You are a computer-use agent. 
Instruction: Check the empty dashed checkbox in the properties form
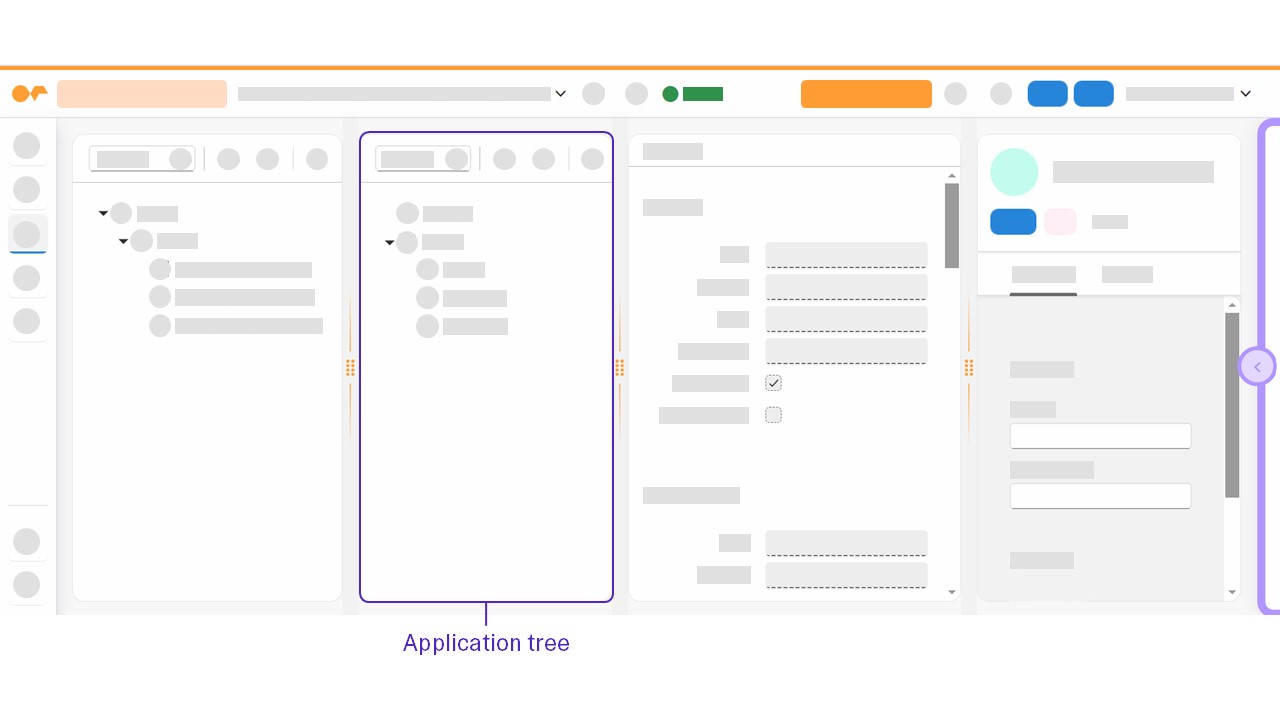(x=773, y=414)
